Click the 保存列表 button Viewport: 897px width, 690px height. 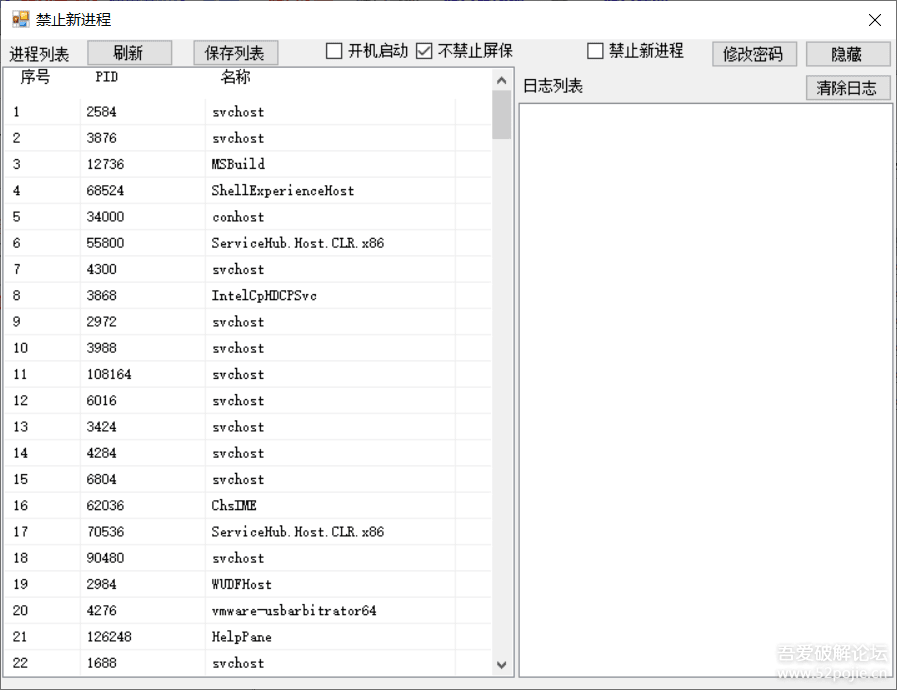click(235, 52)
